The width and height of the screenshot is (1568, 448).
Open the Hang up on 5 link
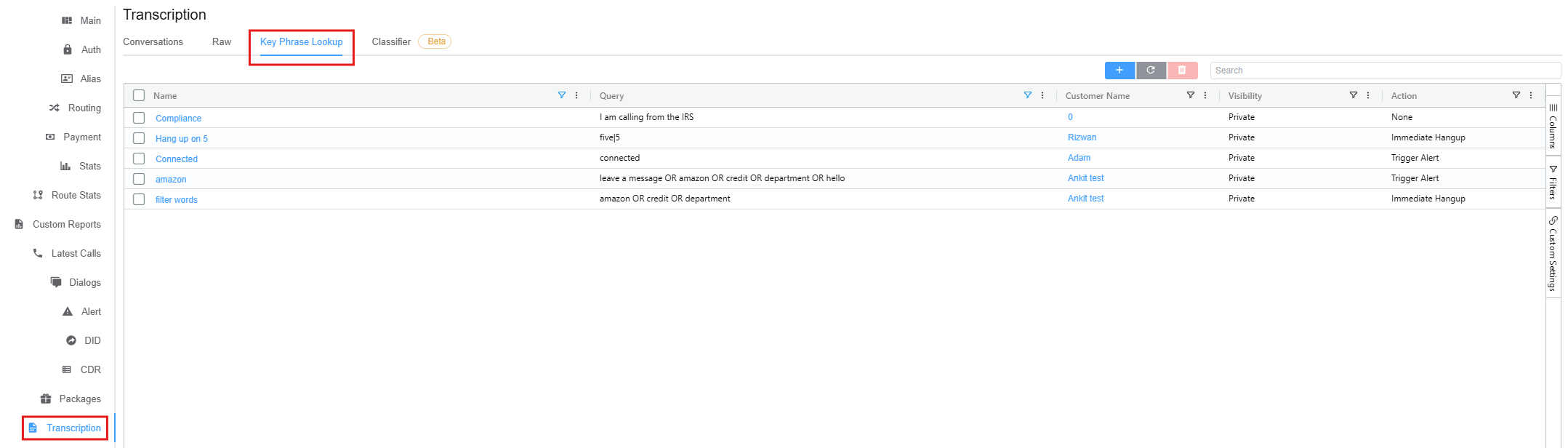(182, 139)
